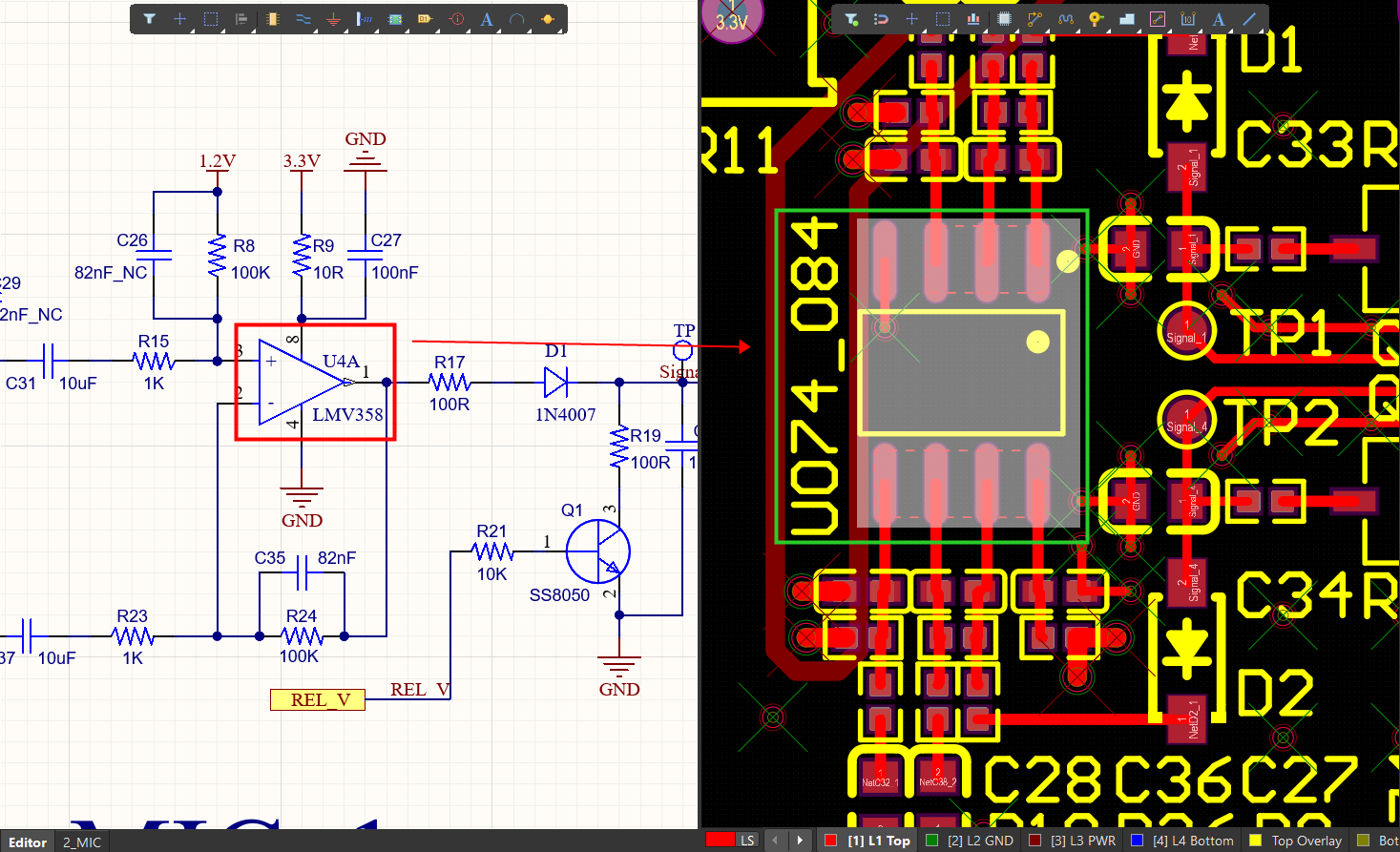Select the interactive routing tool in PCB toolbar
Screen dimensions: 1400x852
[1034, 19]
